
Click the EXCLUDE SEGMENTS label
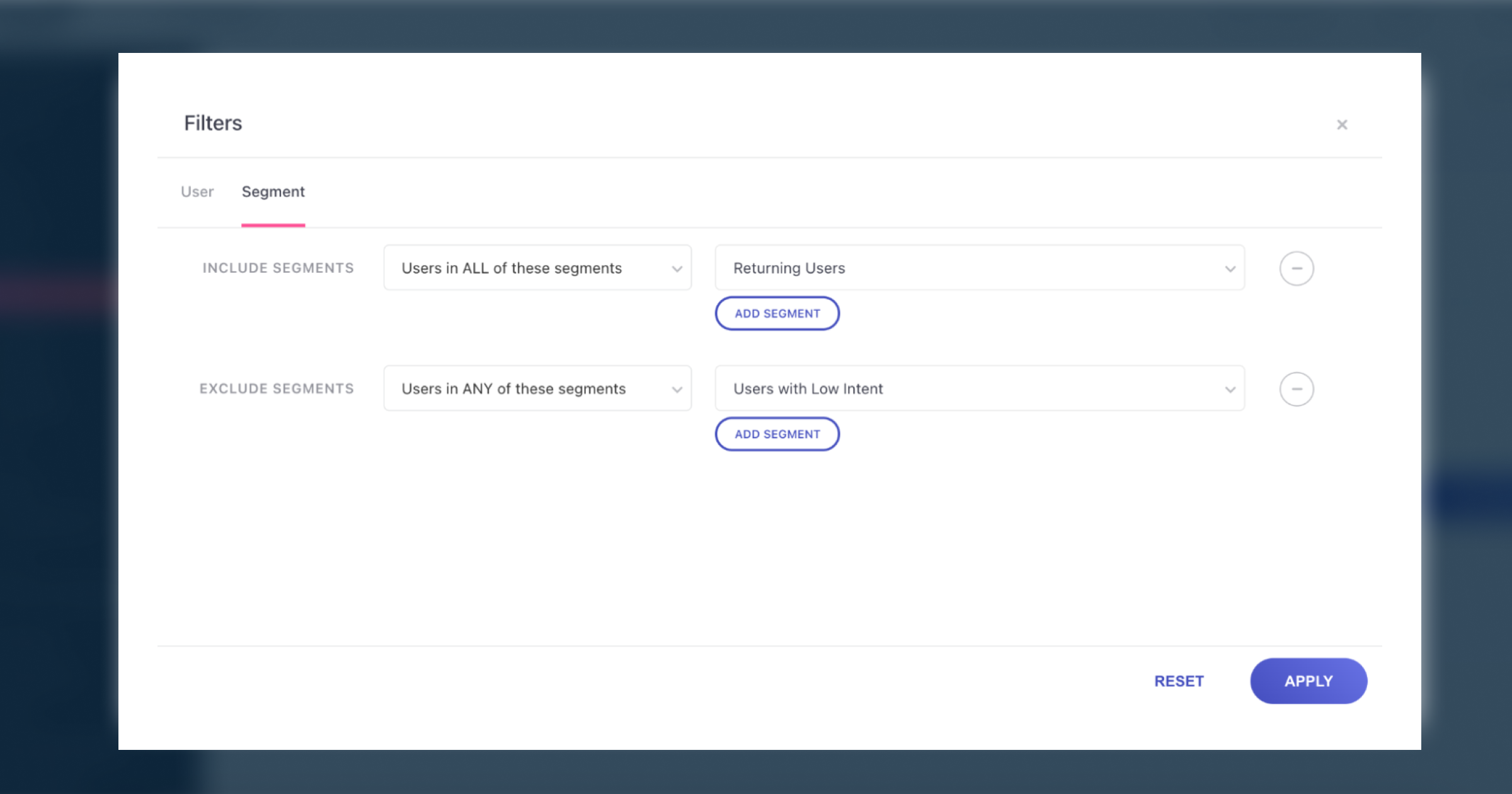277,389
